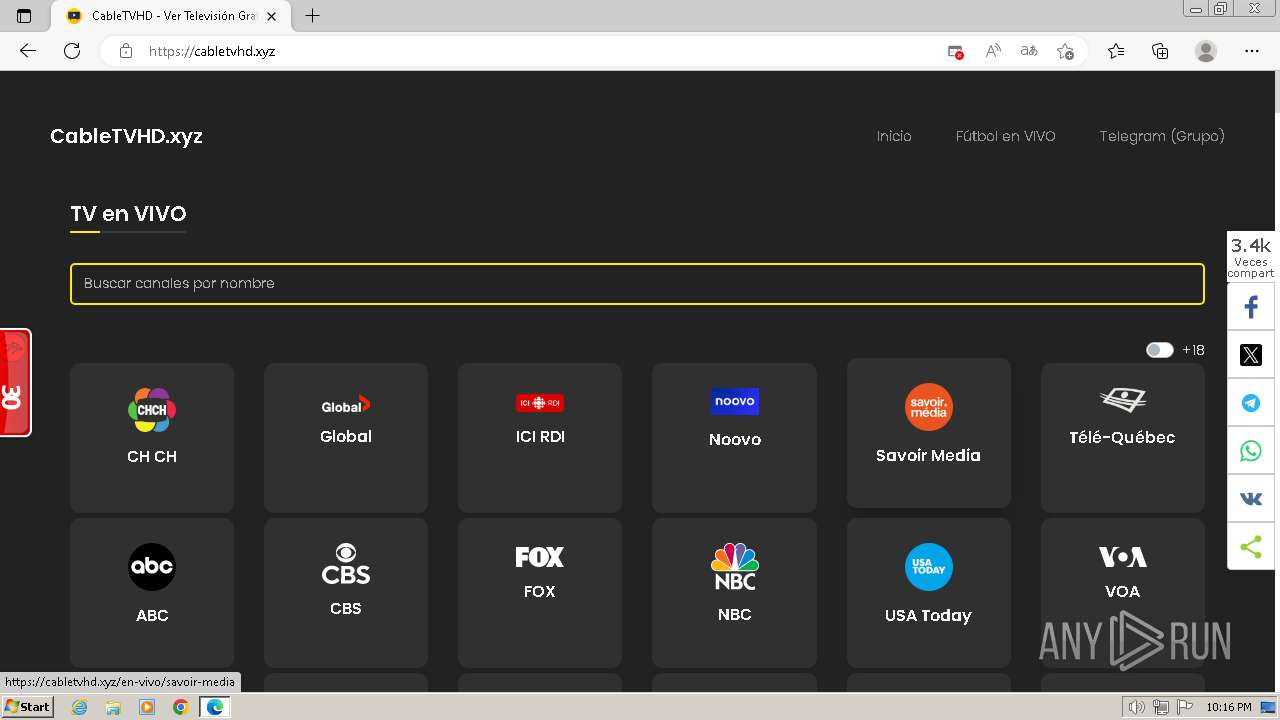Open the browser profile avatar
Viewport: 1280px width, 720px height.
pos(1206,51)
